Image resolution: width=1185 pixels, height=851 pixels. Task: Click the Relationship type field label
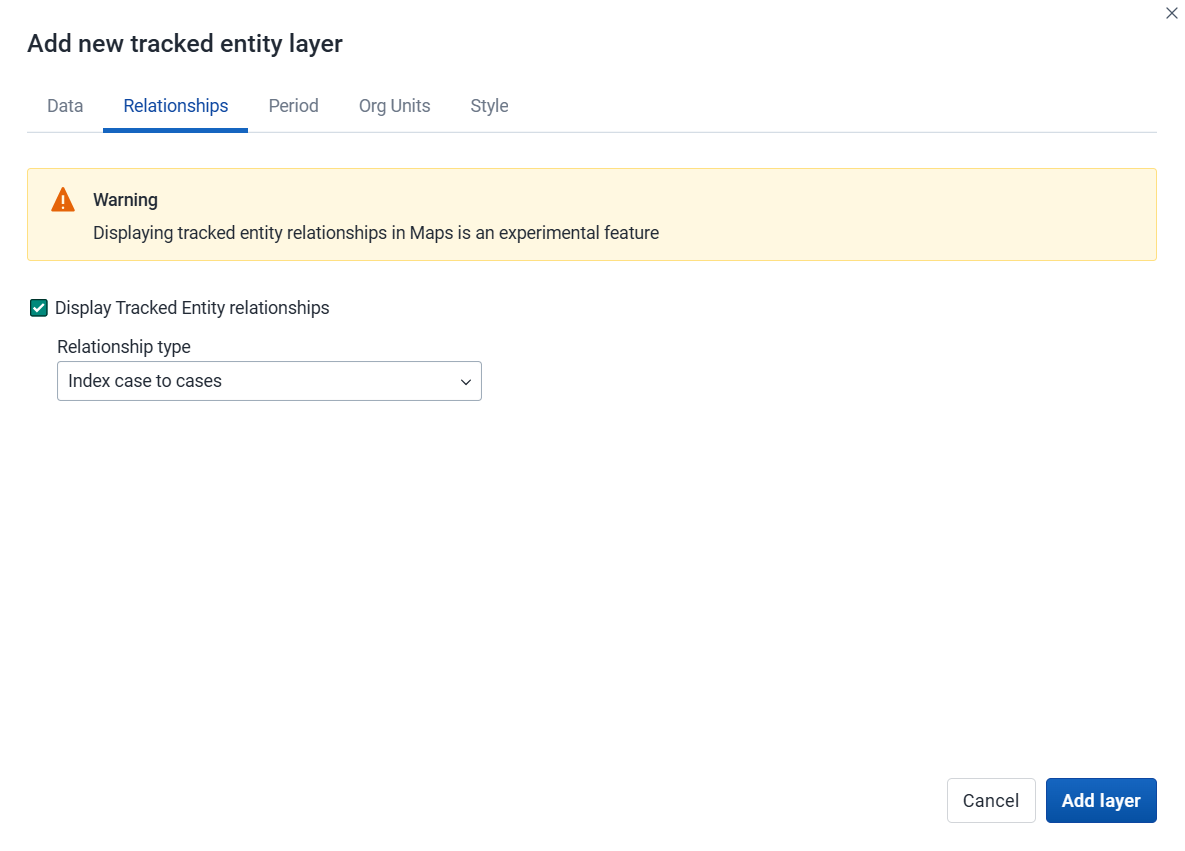124,347
